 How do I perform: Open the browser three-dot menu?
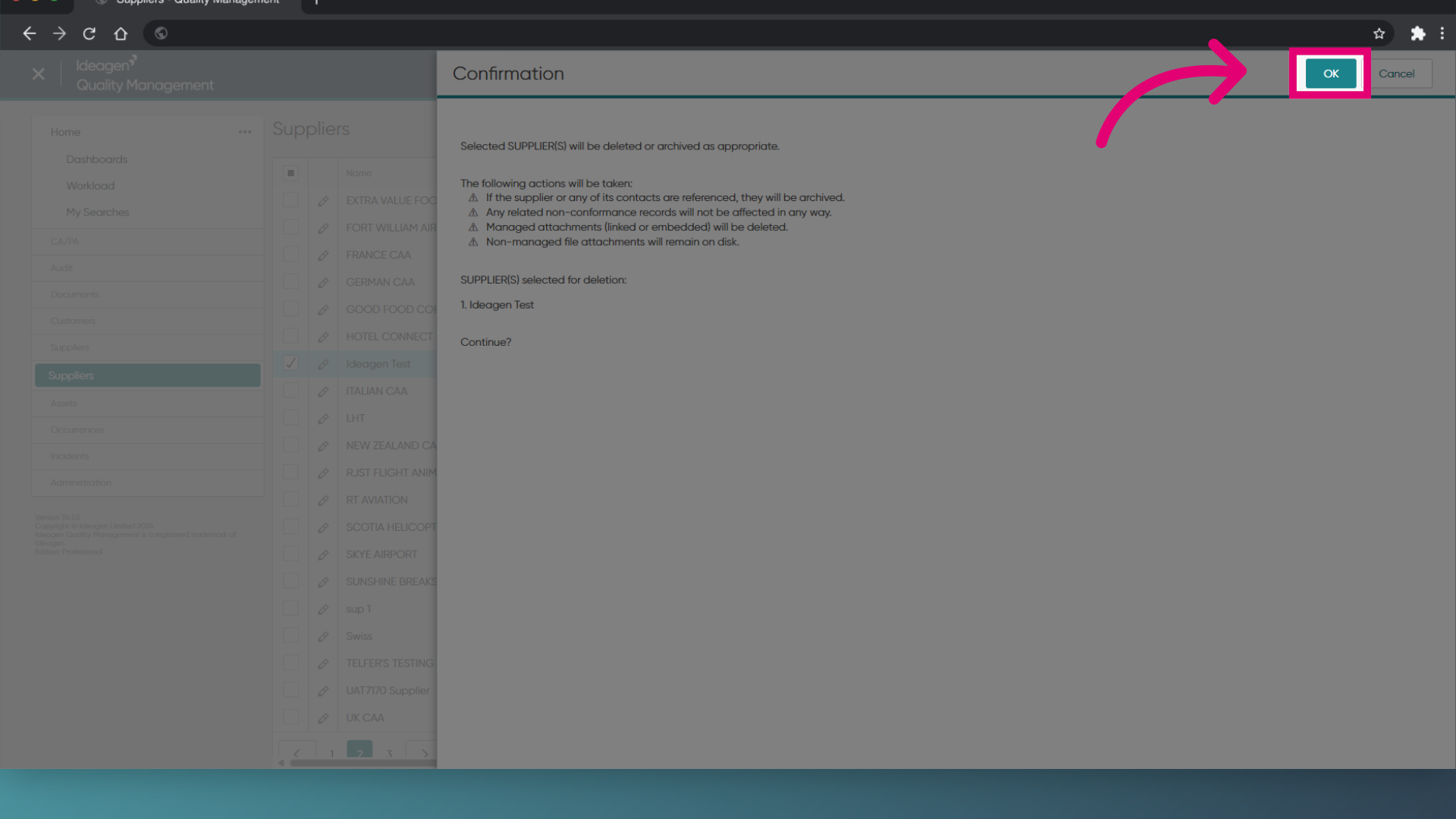click(x=1442, y=33)
